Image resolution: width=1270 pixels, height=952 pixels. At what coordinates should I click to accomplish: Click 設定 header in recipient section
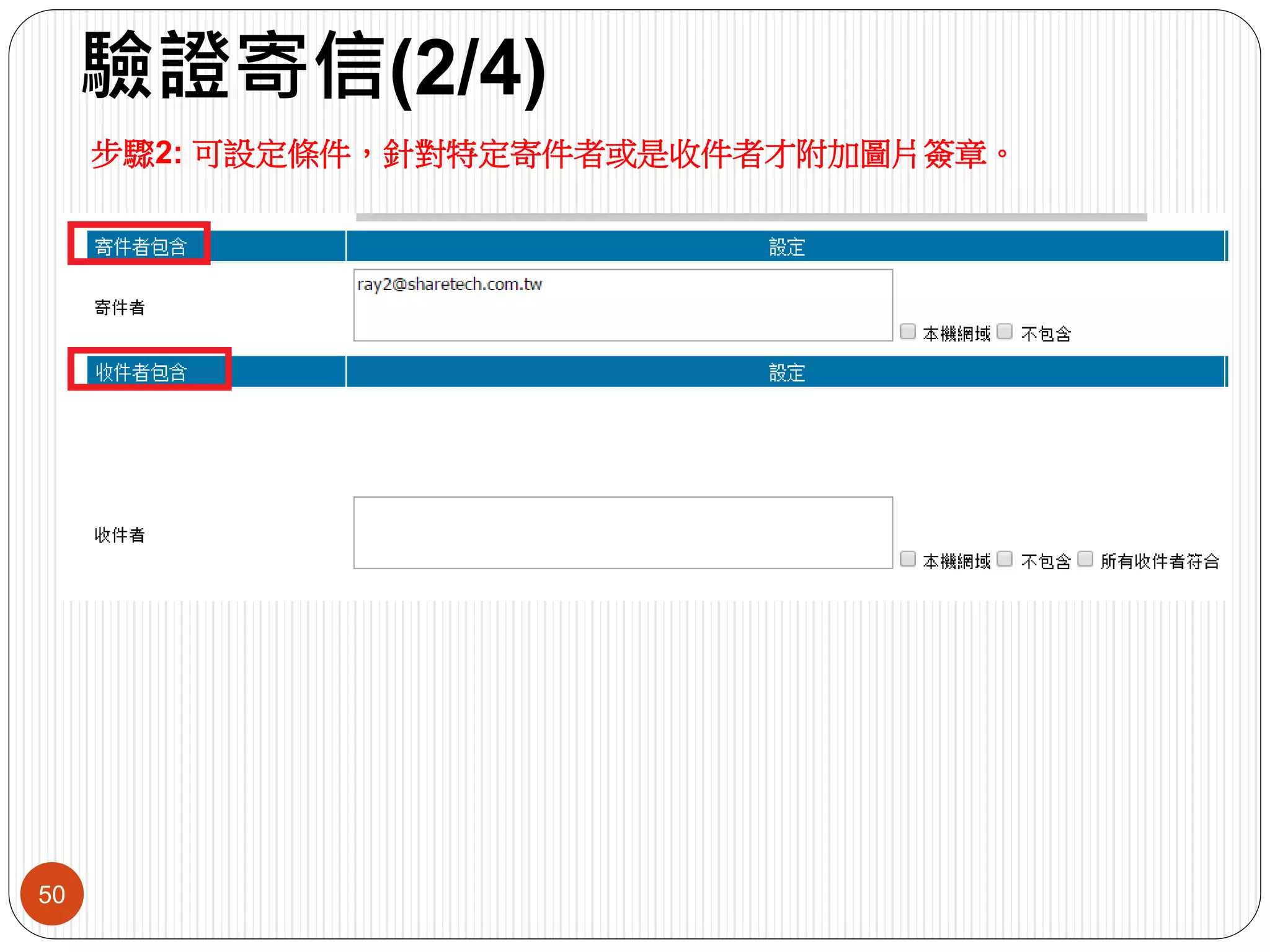point(786,372)
